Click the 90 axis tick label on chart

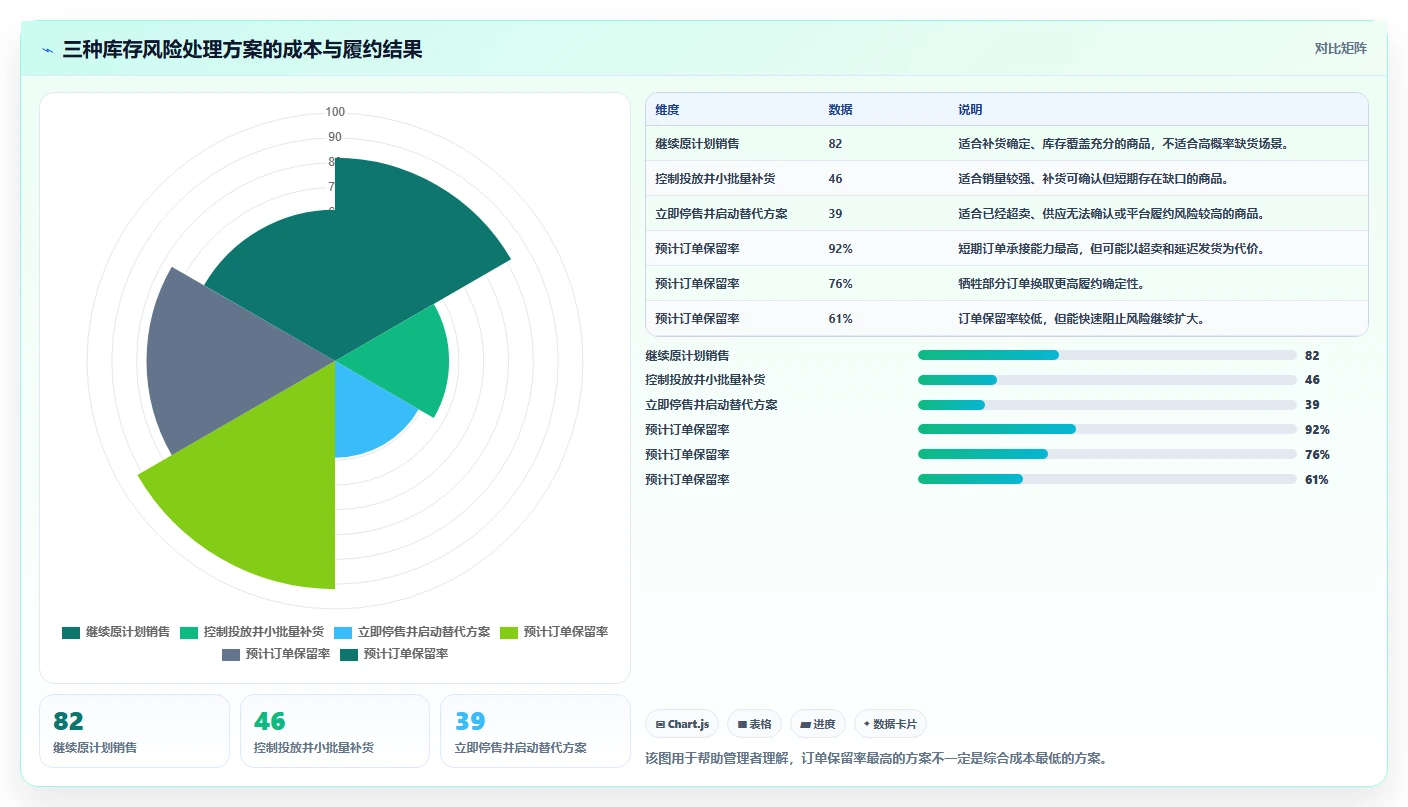pyautogui.click(x=335, y=137)
